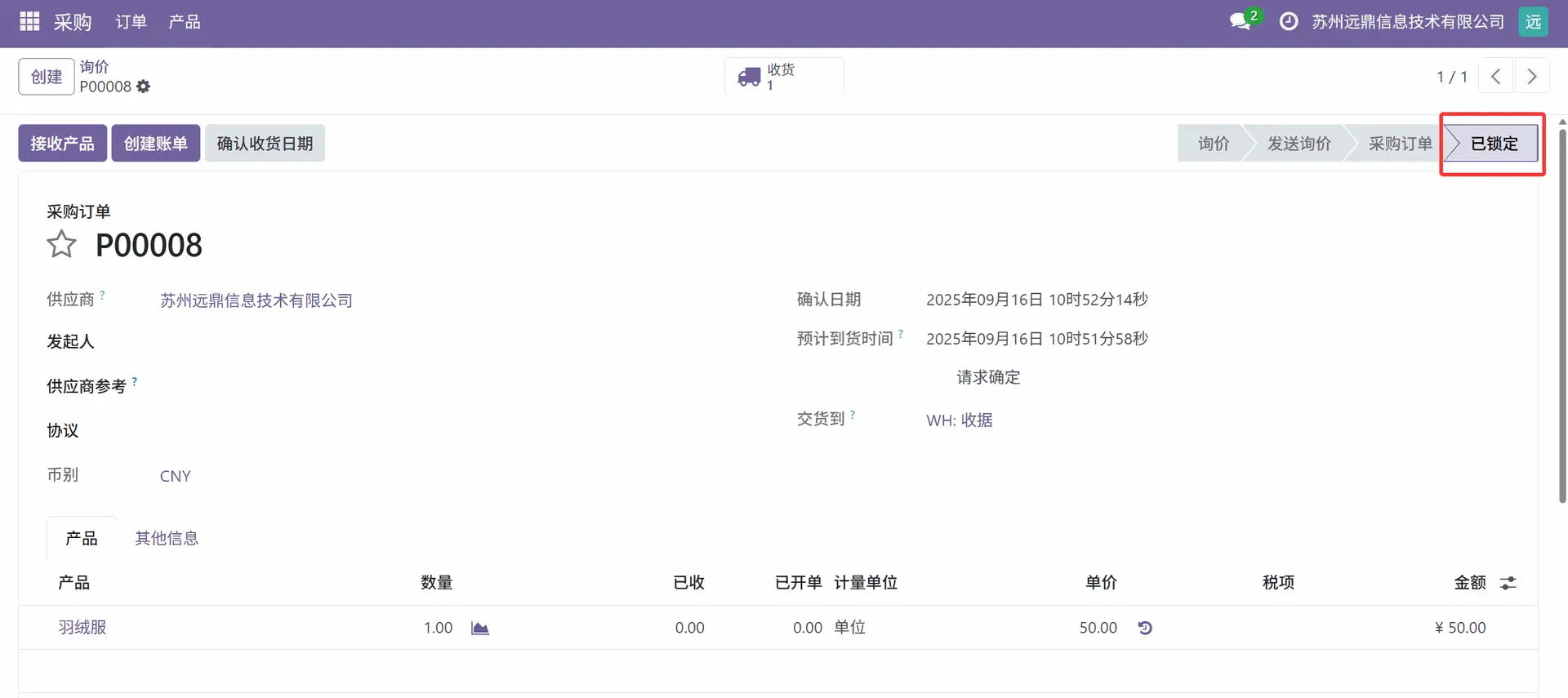Click the clock activities icon

(1288, 22)
